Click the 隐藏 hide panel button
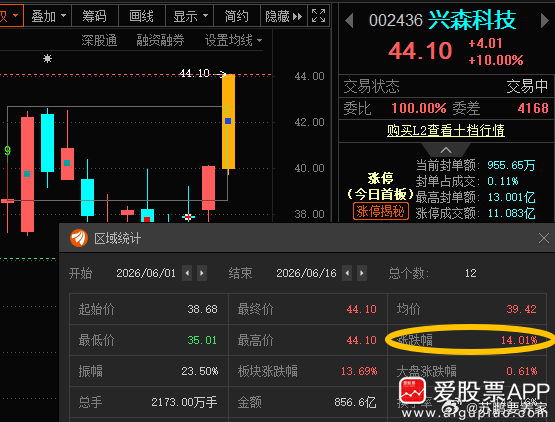 (284, 16)
